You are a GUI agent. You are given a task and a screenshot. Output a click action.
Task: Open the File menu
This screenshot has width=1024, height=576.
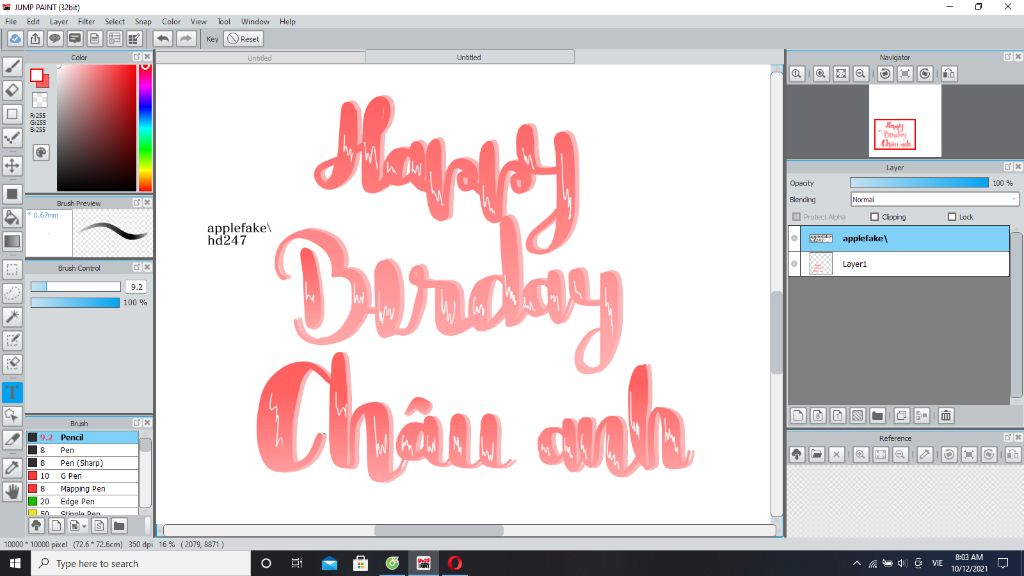[11, 22]
